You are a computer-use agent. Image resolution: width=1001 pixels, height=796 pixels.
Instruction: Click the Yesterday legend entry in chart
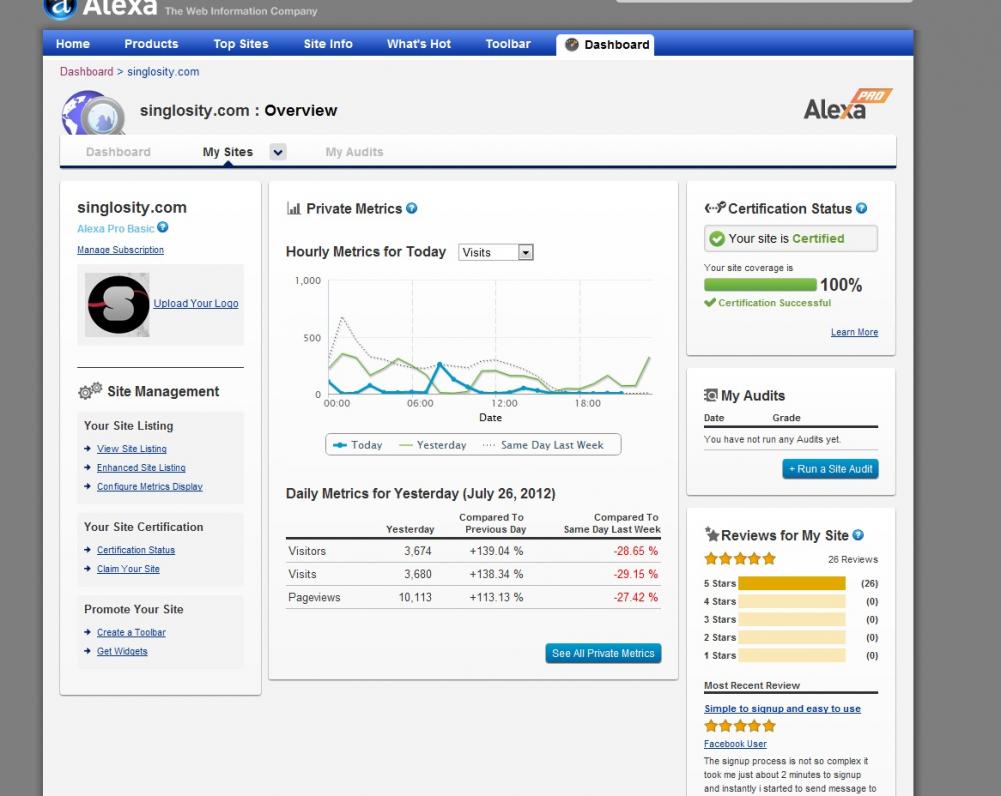(x=433, y=445)
